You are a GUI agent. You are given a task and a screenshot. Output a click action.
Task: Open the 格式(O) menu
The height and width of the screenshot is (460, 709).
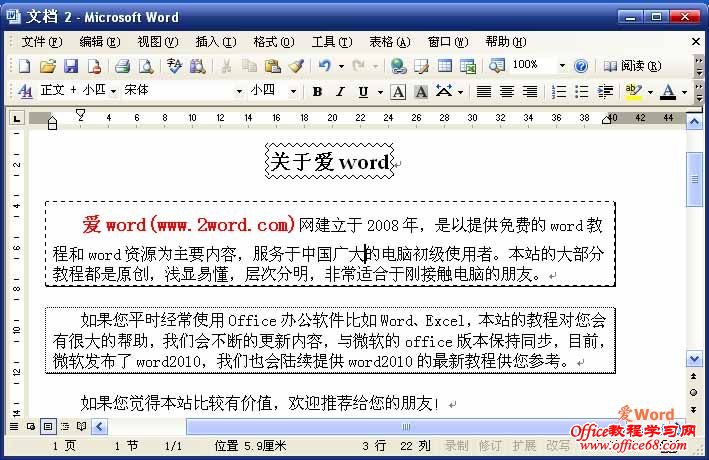pos(274,42)
